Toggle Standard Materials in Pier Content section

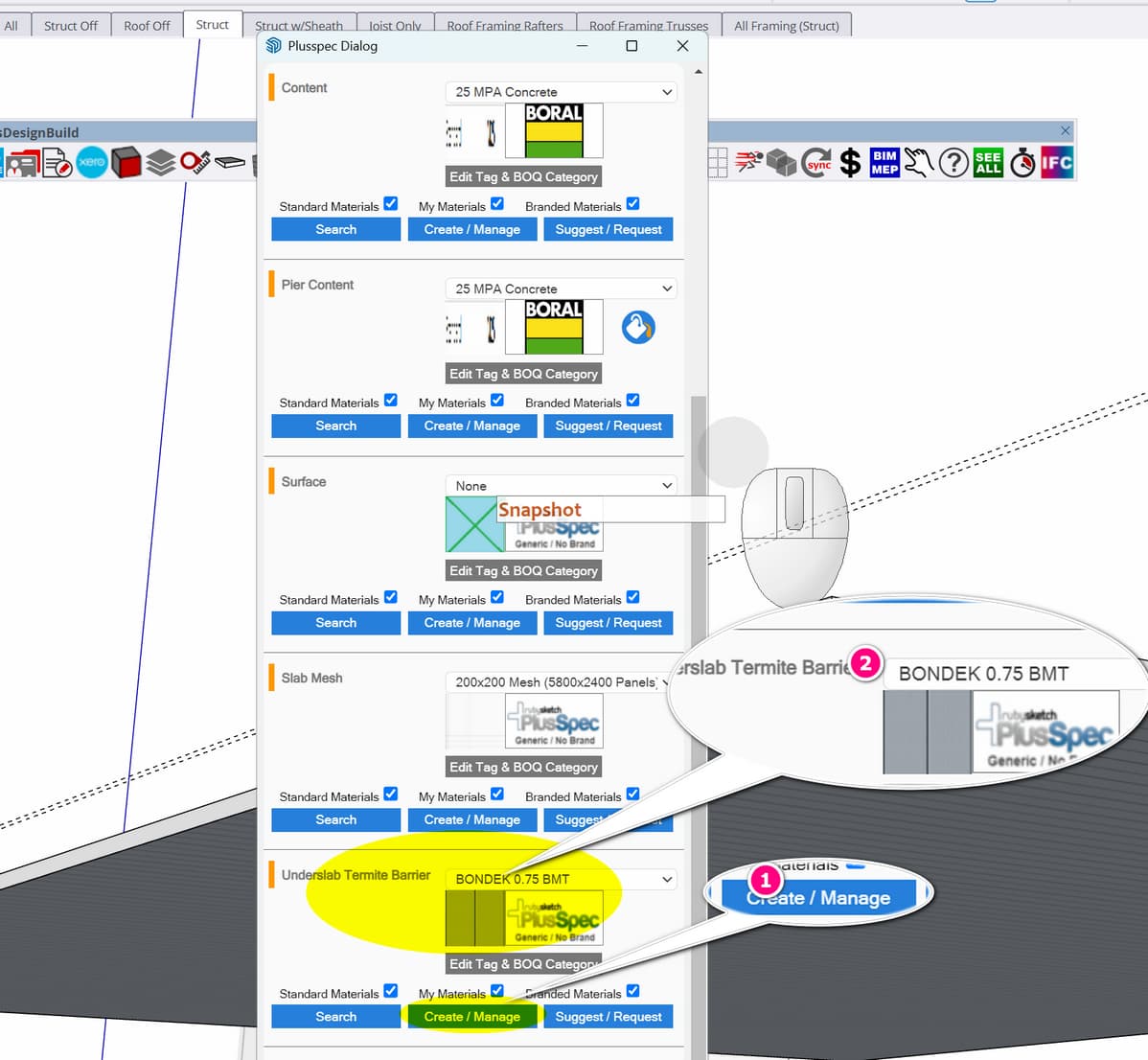[391, 400]
